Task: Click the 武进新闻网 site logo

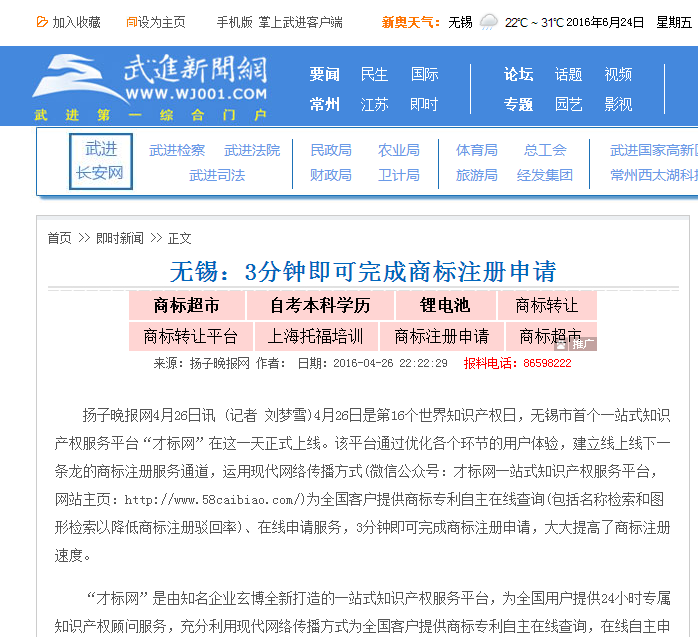Action: [x=150, y=87]
